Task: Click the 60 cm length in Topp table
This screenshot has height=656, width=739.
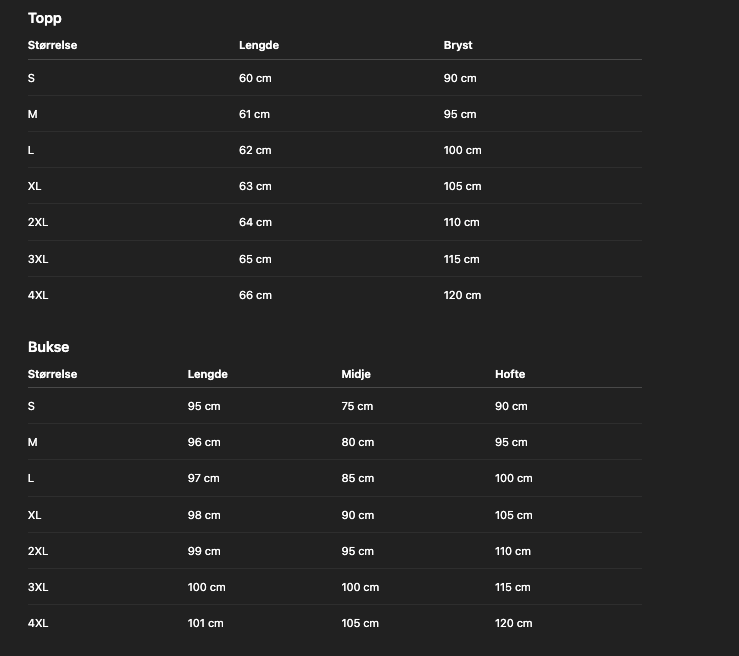Action: [255, 78]
